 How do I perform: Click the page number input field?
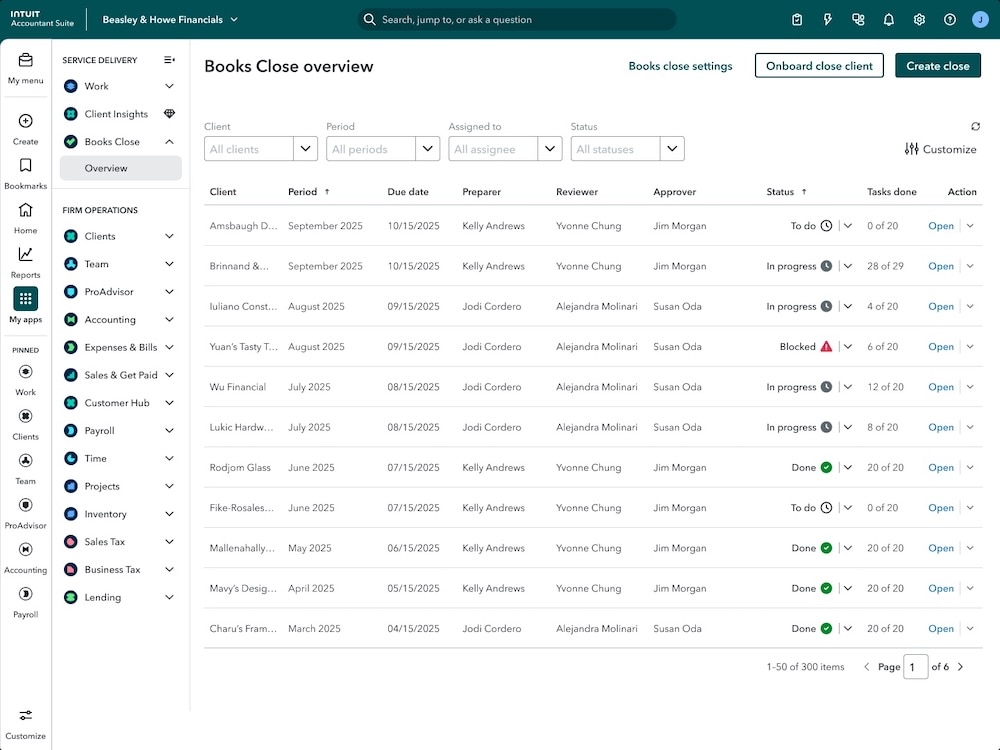(916, 666)
